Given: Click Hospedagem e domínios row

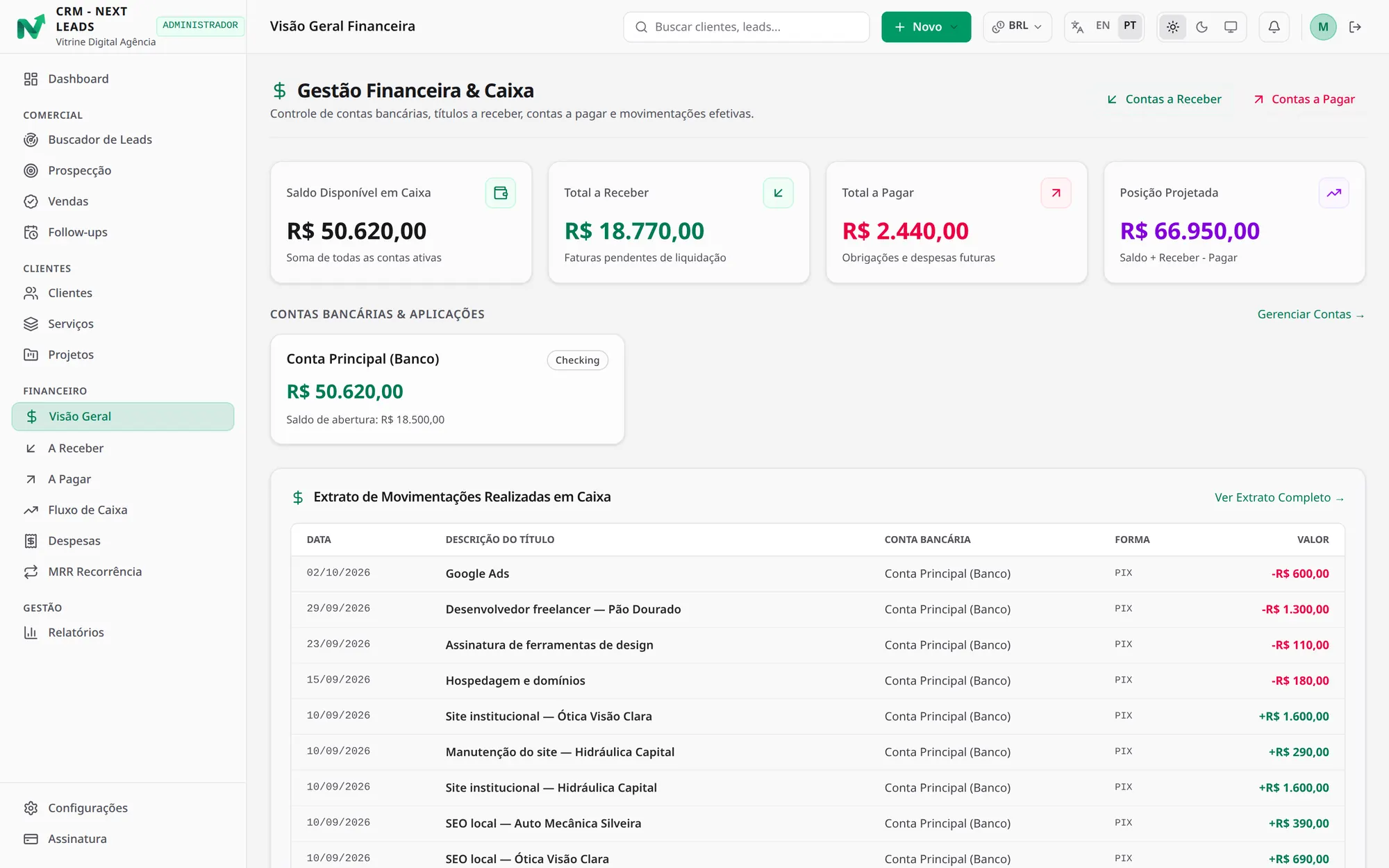Looking at the screenshot, I should pyautogui.click(x=817, y=681).
